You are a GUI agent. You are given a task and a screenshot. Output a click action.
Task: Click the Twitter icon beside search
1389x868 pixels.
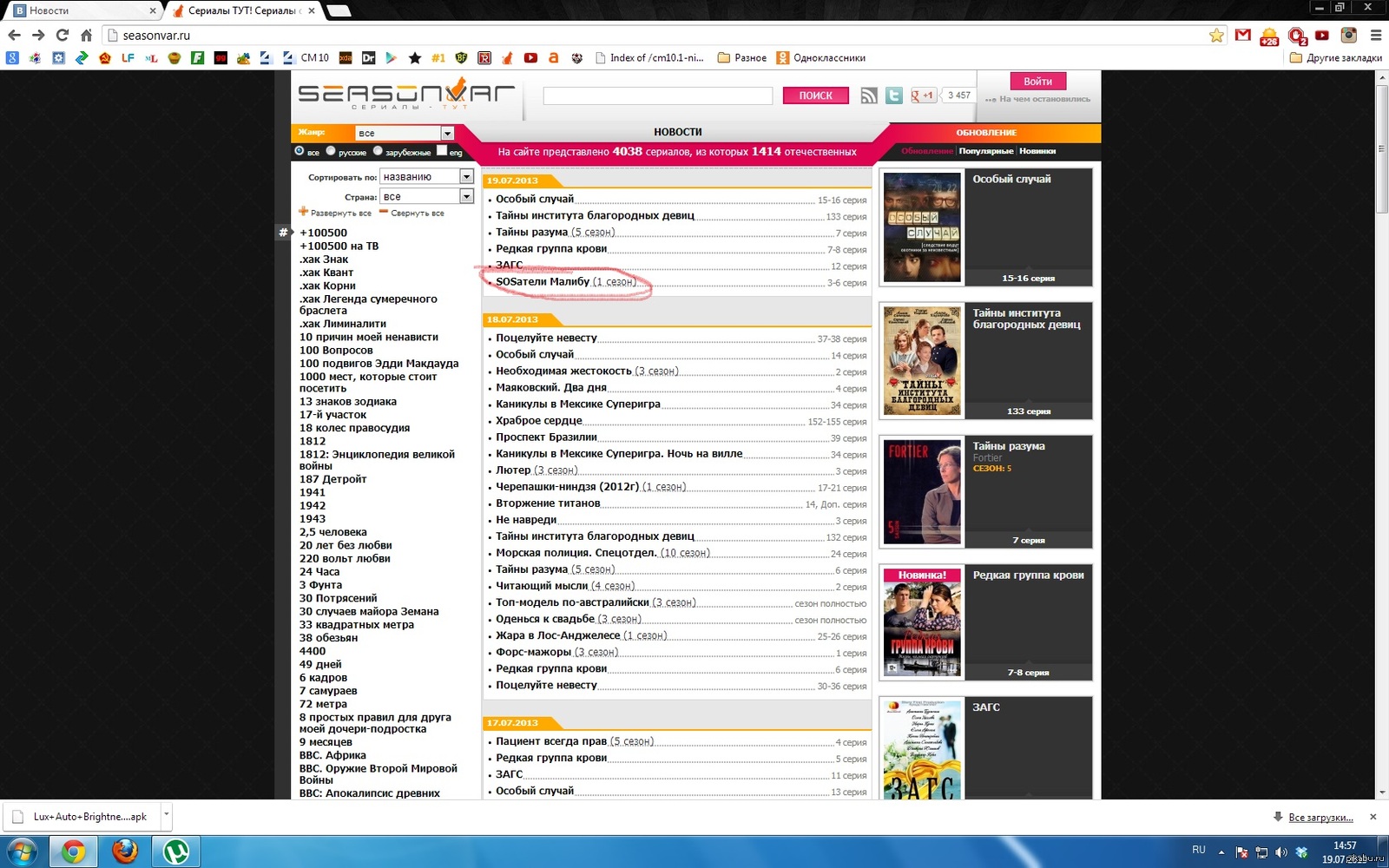893,95
